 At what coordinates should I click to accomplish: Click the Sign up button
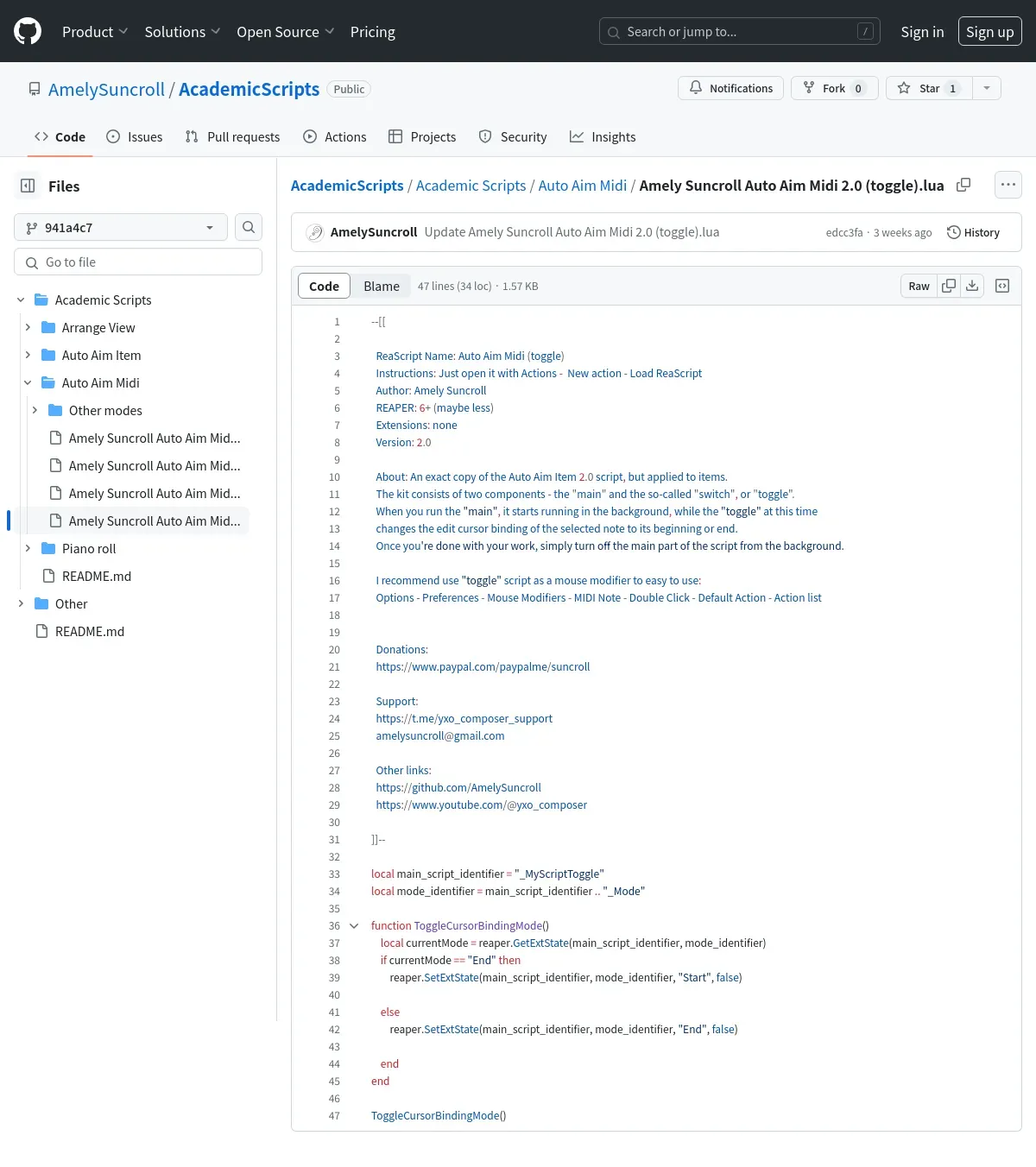989,32
